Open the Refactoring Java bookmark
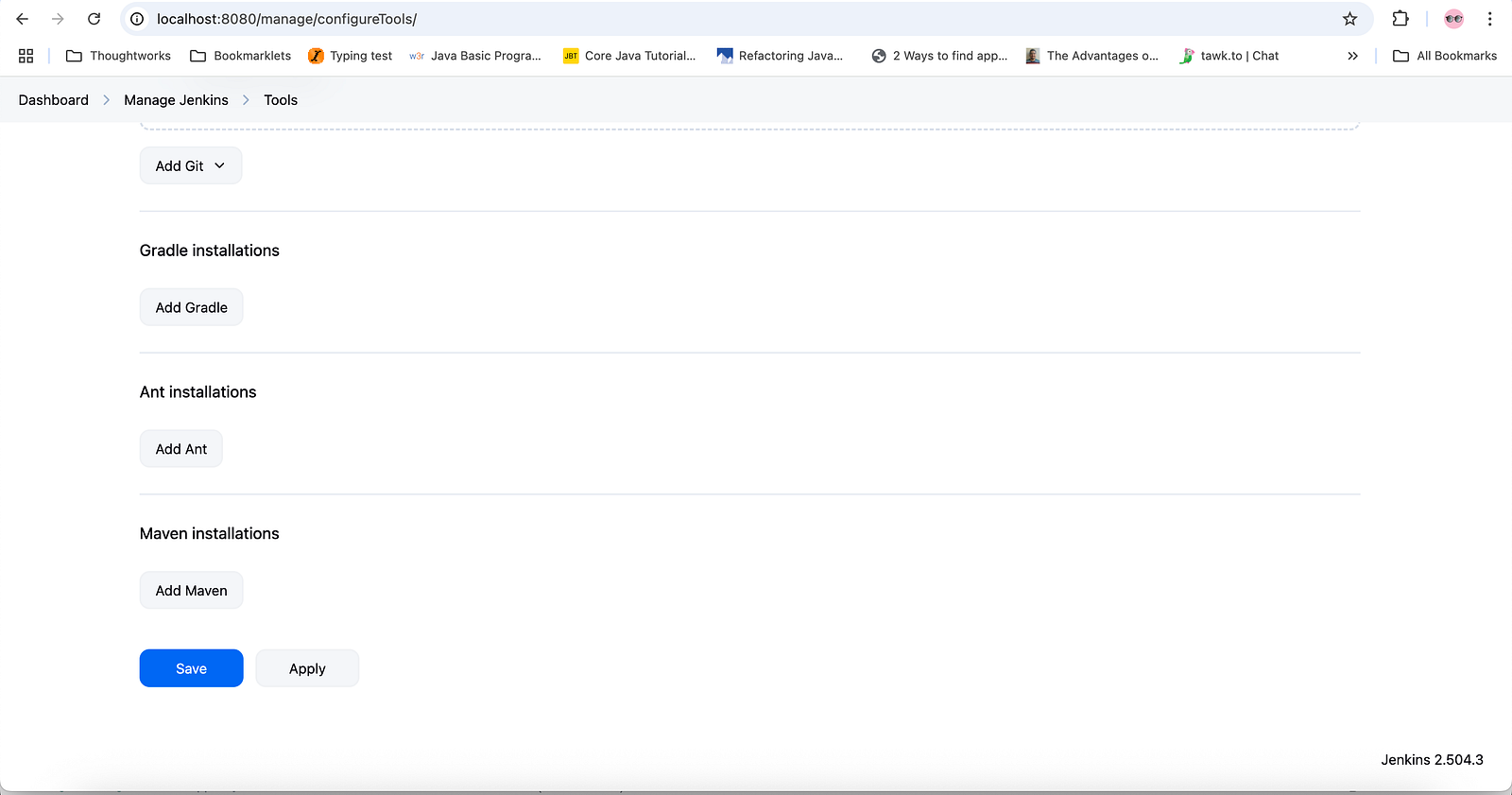 780,56
